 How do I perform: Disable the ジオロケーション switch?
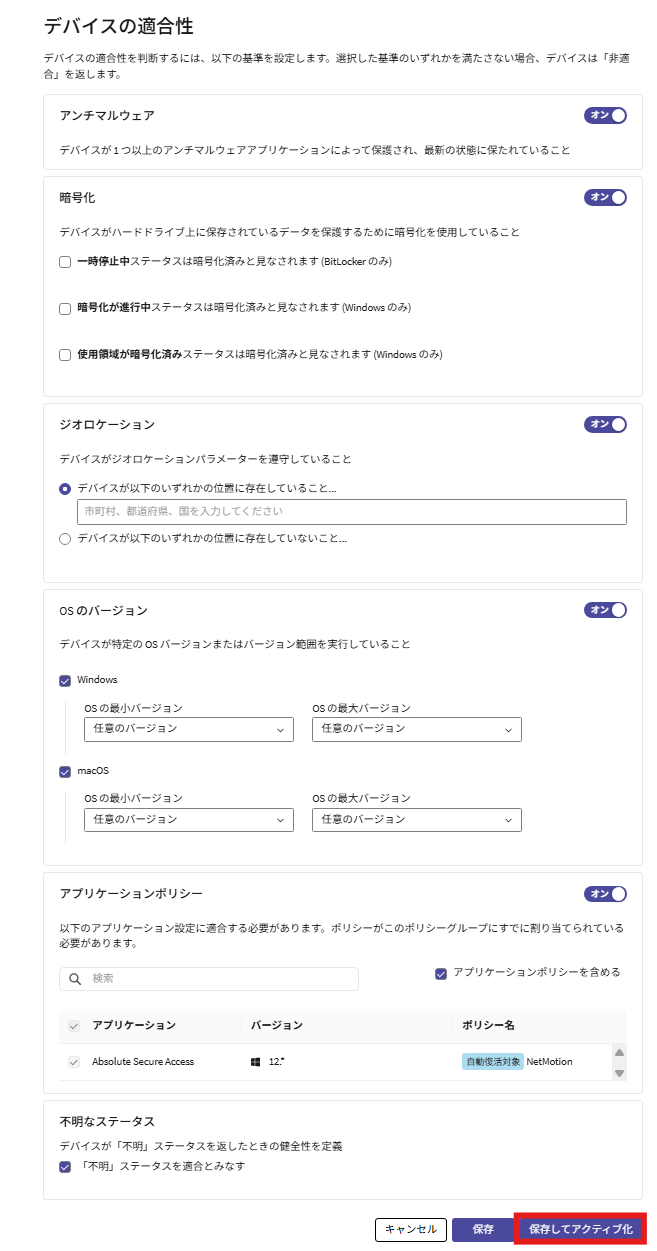pyautogui.click(x=605, y=424)
